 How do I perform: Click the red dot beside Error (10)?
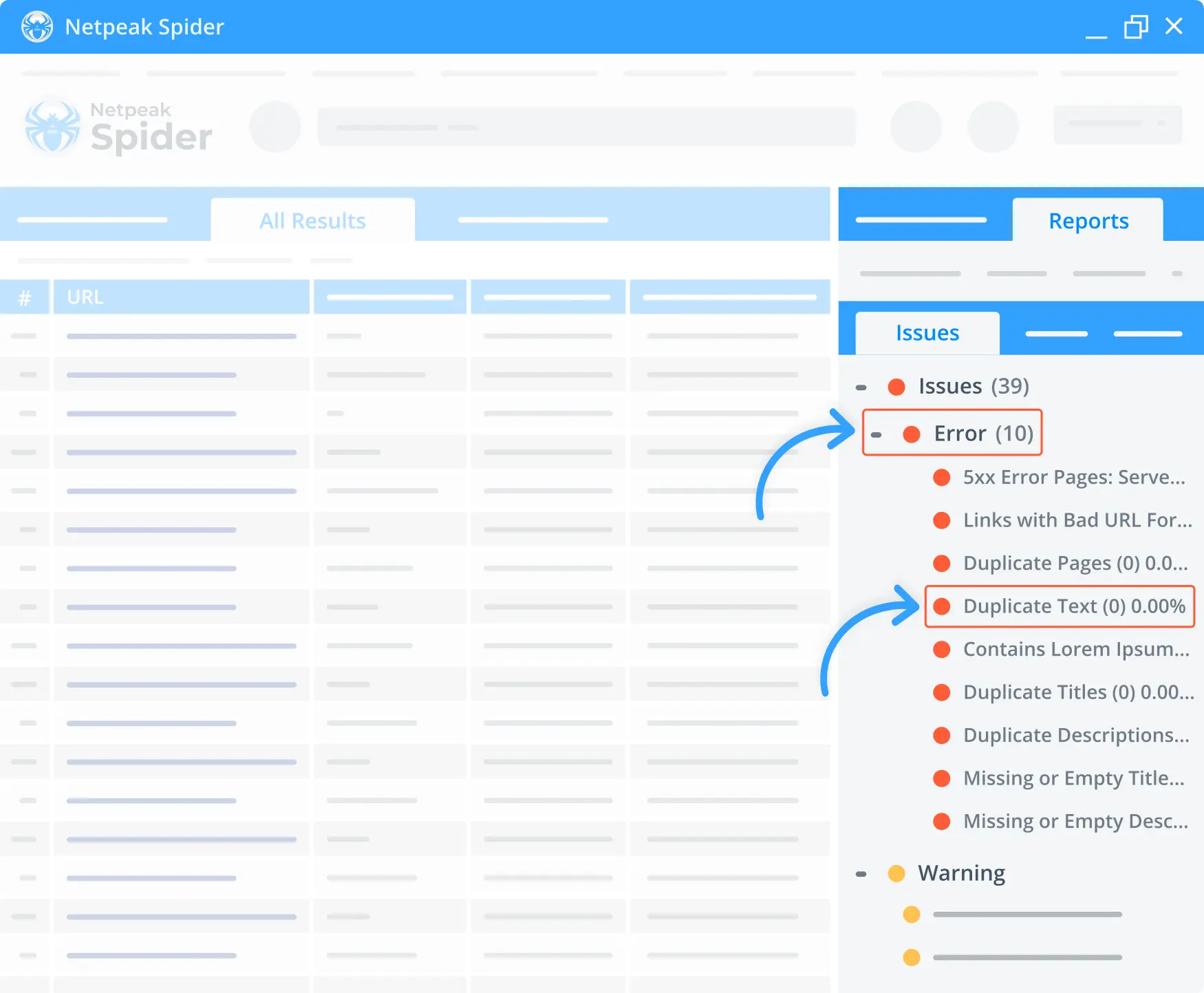click(911, 434)
